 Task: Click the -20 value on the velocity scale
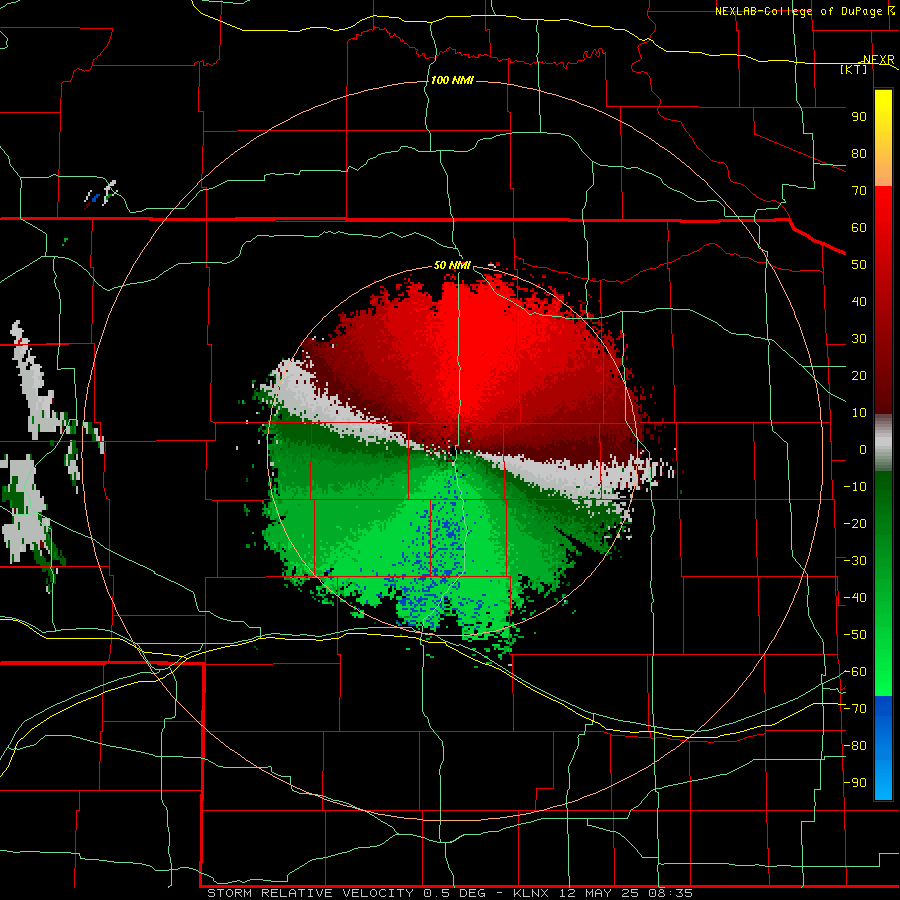(855, 523)
